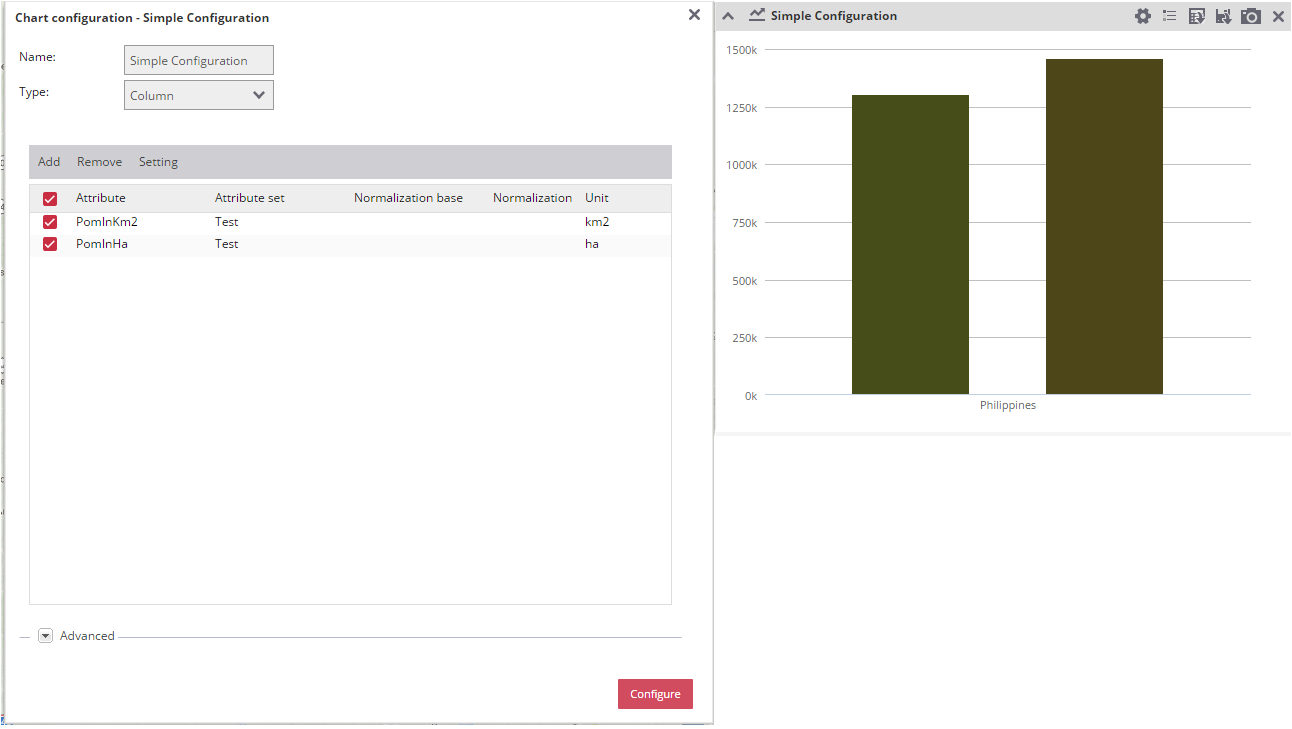Viewport: 1292px width, 729px height.
Task: Click the shorter green bar in the chart
Action: [910, 245]
